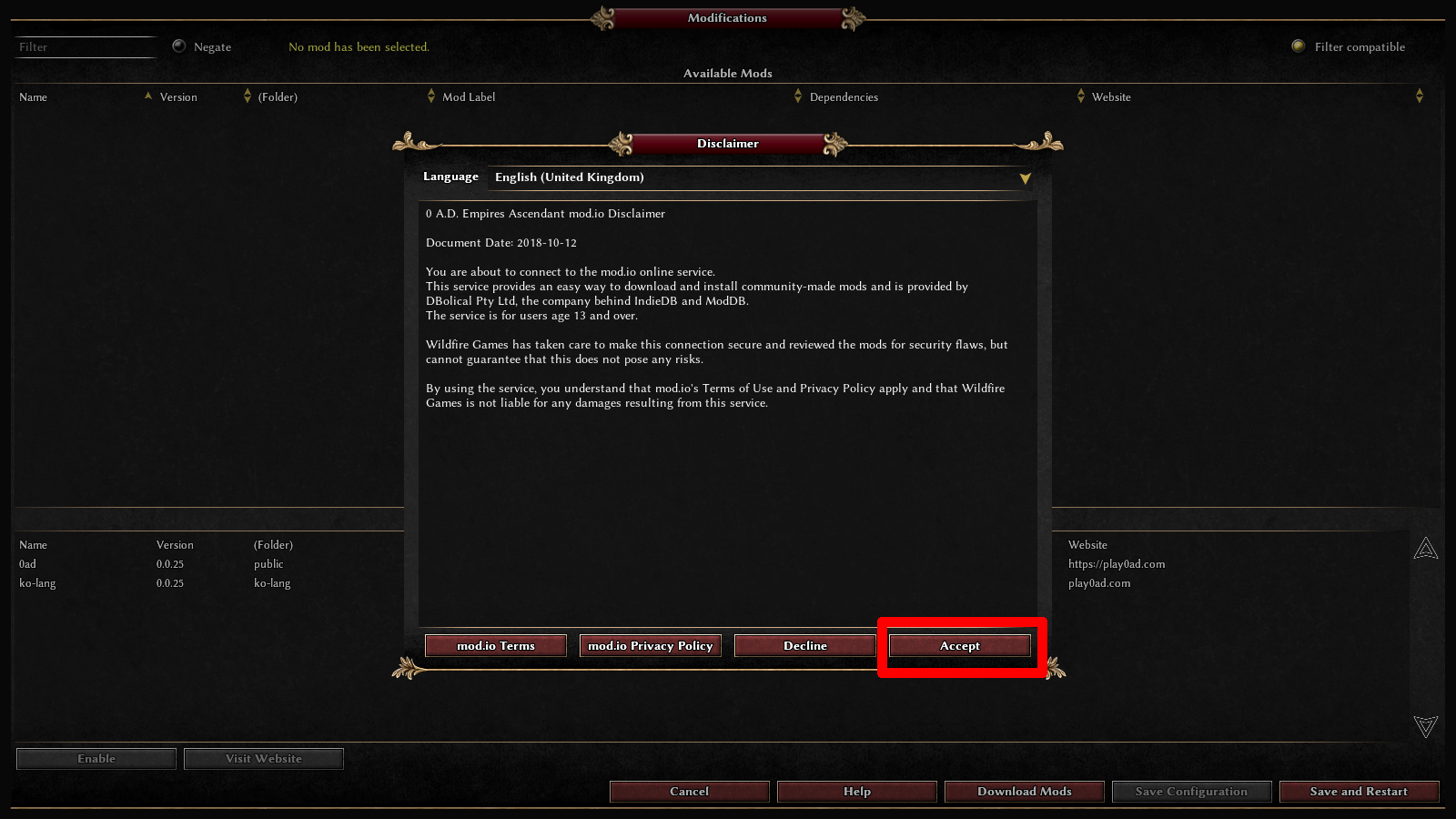Accept the mod.io disclaimer
Screen dimensions: 1456x819
point(960,645)
